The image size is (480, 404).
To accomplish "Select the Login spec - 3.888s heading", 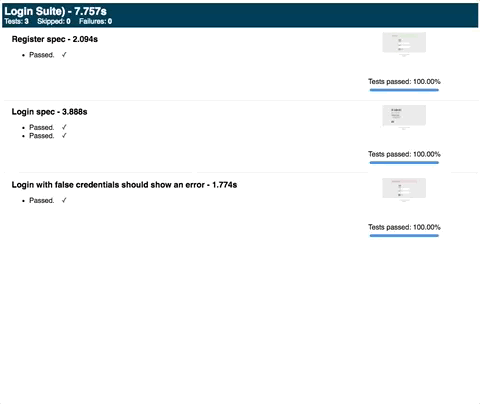I will [x=49, y=112].
